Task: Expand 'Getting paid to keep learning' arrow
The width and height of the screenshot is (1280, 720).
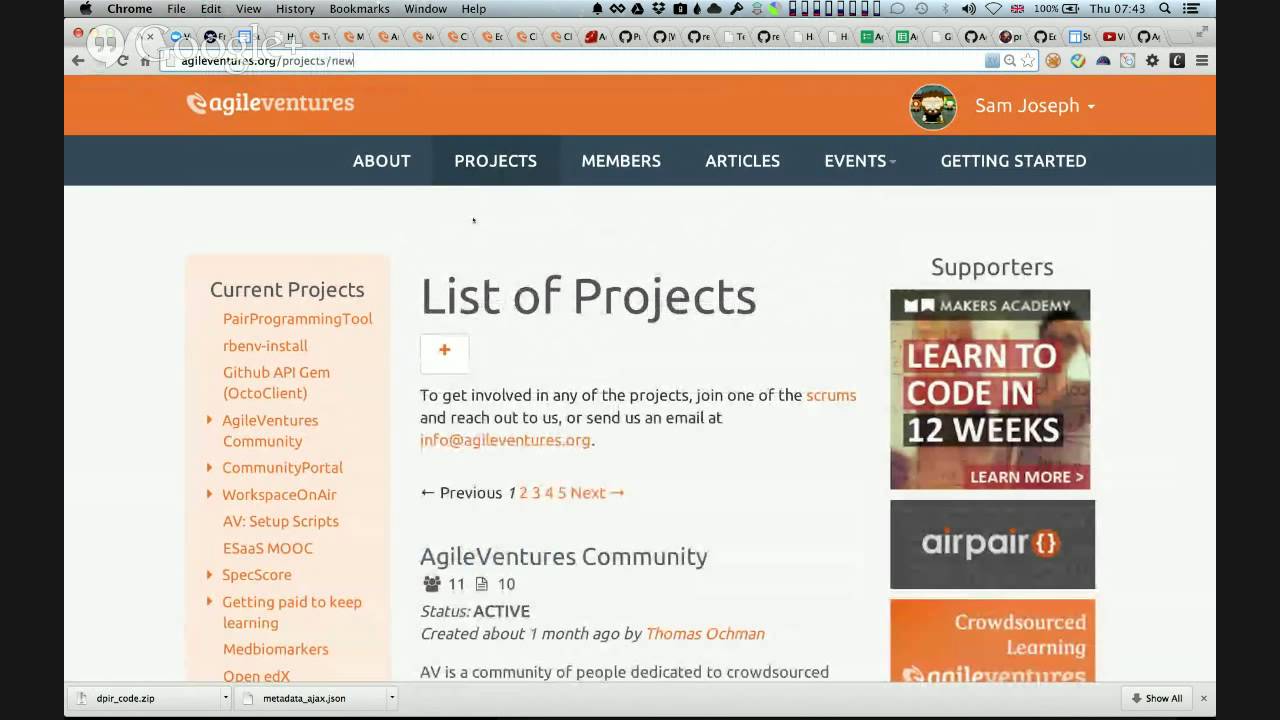Action: [x=209, y=602]
